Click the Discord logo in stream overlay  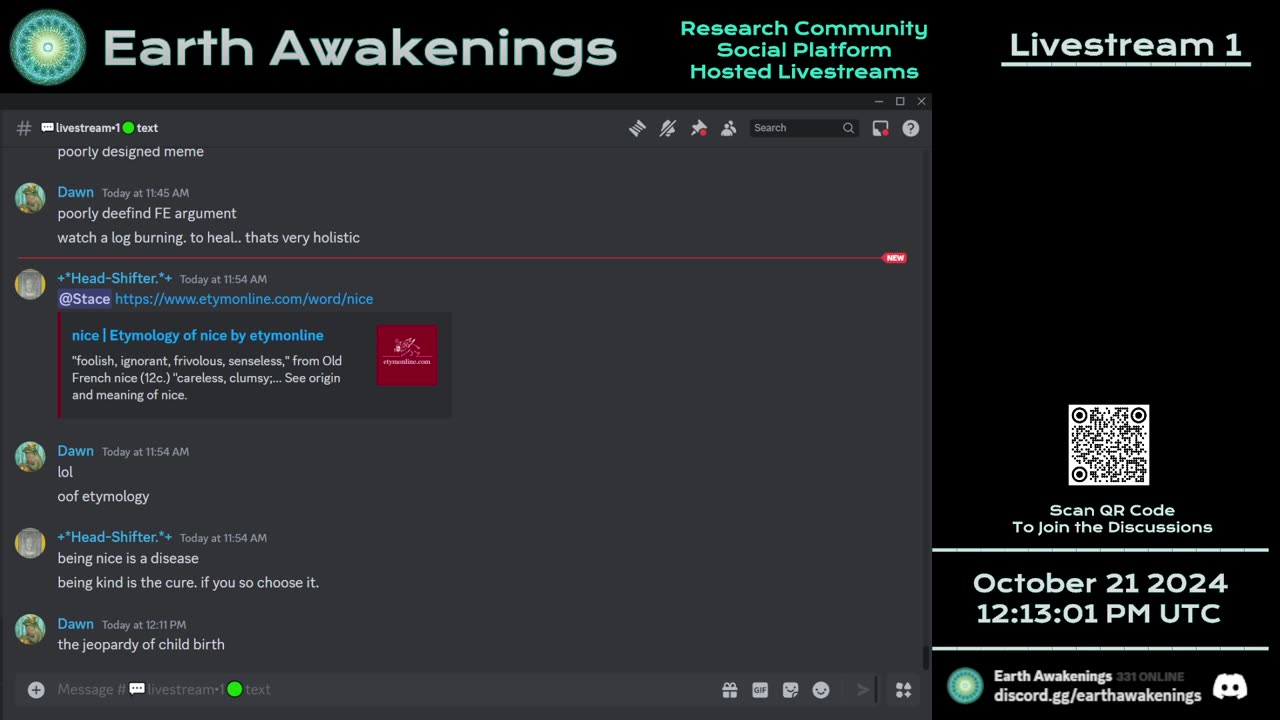[1230, 686]
